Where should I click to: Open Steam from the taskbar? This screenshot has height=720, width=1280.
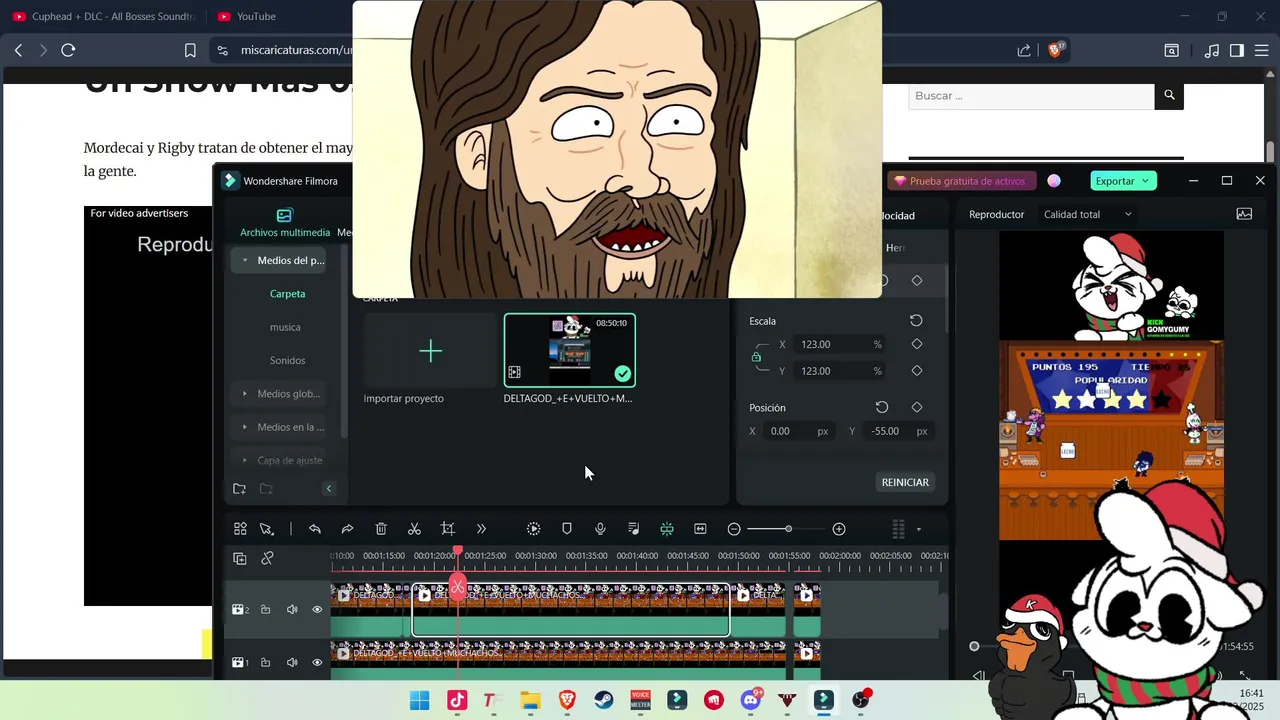point(604,700)
